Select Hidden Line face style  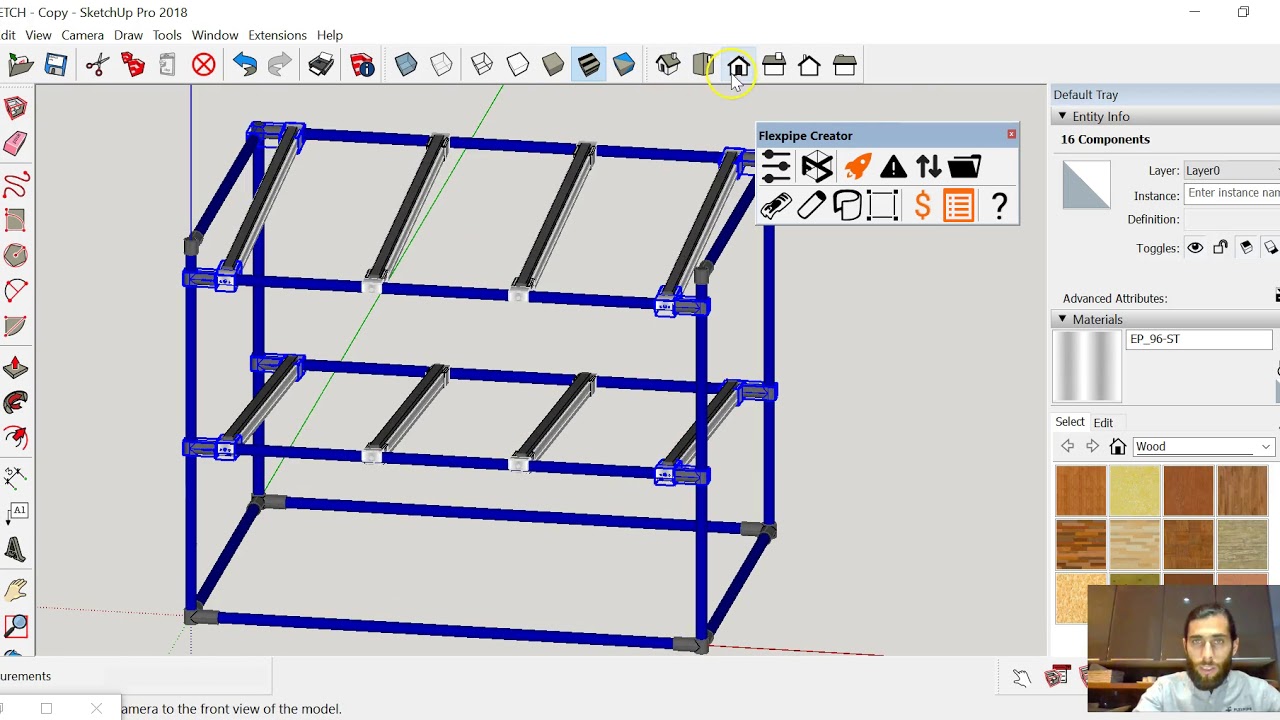coord(517,66)
